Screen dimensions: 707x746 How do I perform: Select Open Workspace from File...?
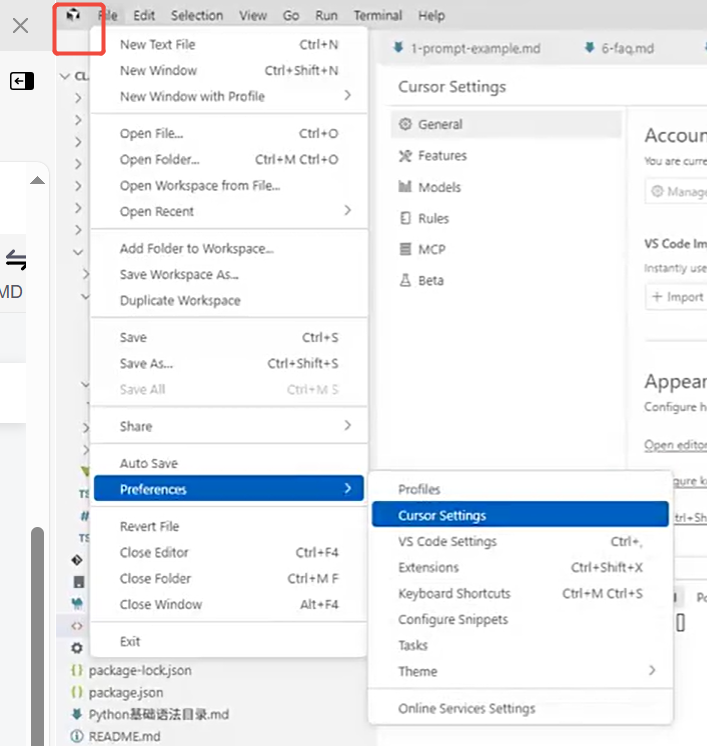pos(229,186)
